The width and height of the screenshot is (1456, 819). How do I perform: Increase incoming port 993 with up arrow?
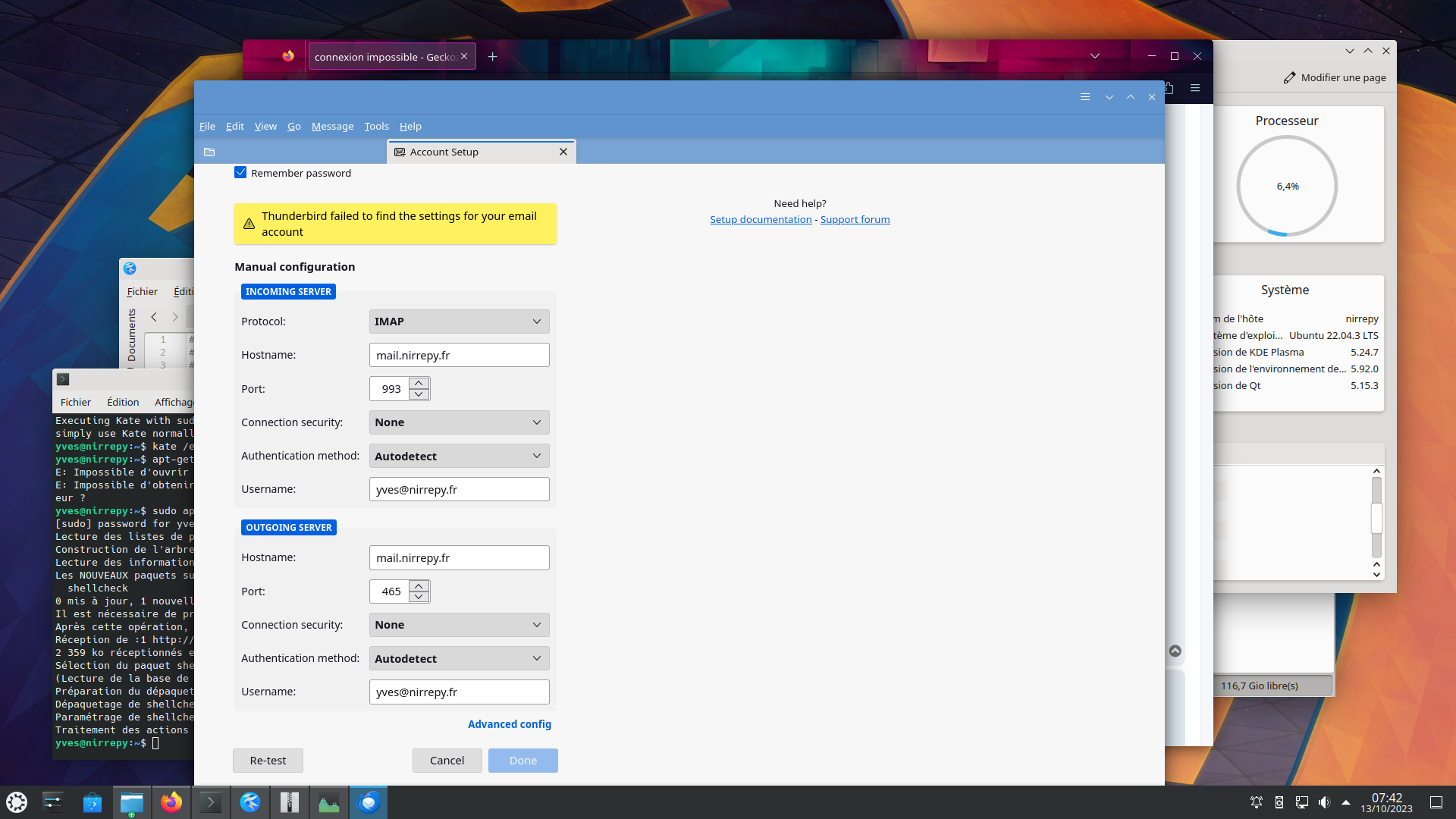419,383
